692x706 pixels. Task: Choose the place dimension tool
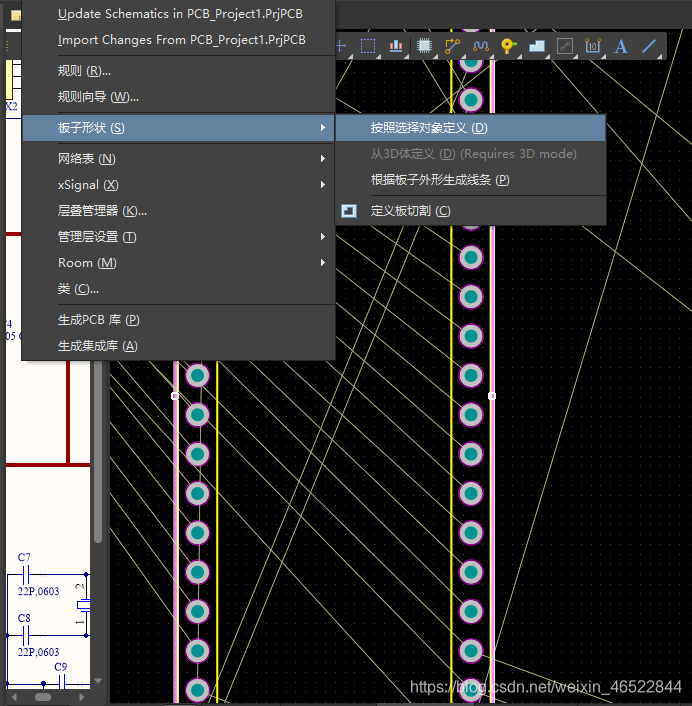point(592,46)
